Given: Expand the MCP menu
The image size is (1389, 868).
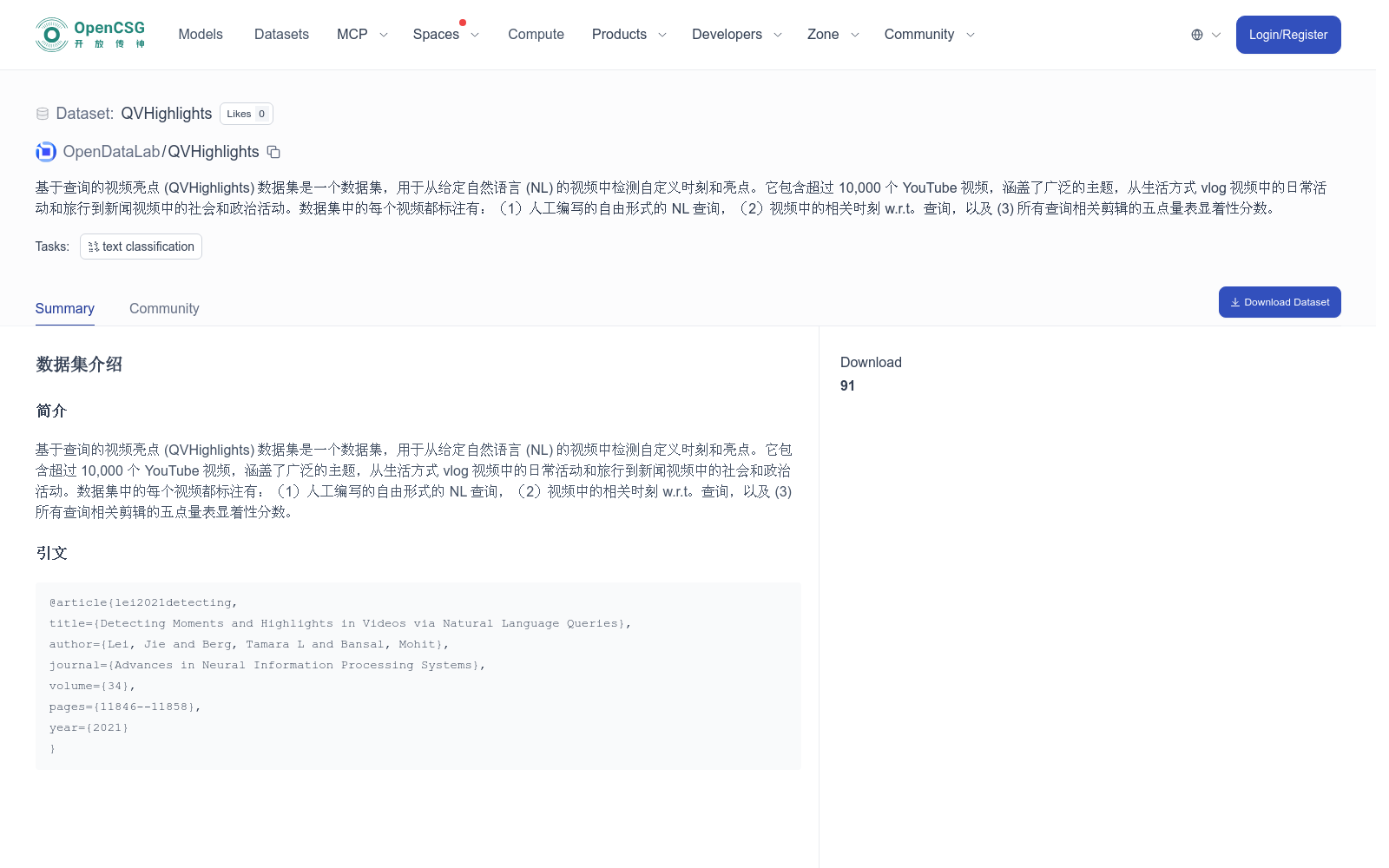Looking at the screenshot, I should point(362,35).
